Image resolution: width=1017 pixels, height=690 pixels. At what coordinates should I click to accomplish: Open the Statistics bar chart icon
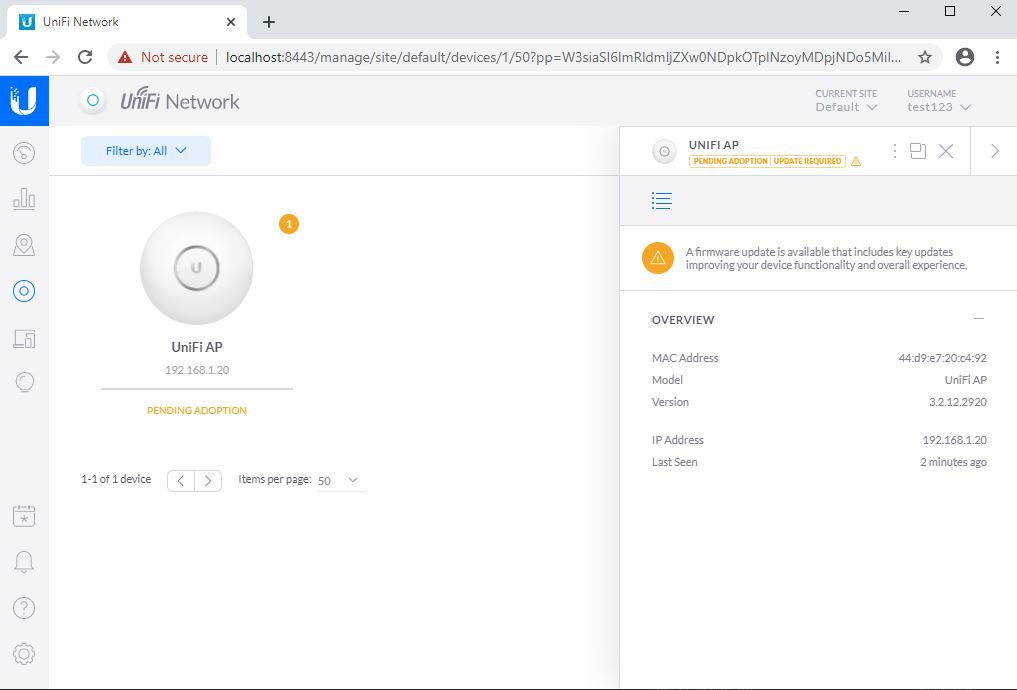tap(24, 198)
